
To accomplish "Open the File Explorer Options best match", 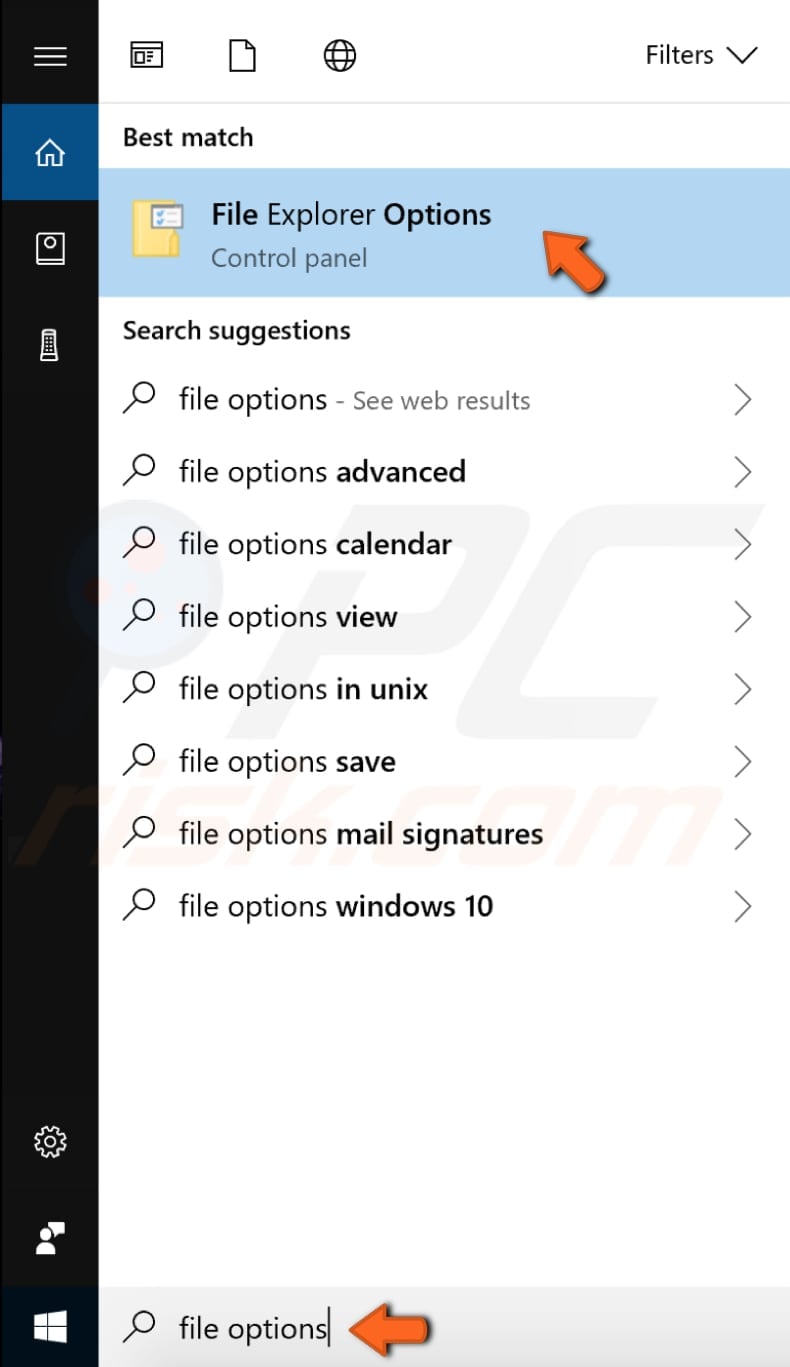I will [x=350, y=232].
